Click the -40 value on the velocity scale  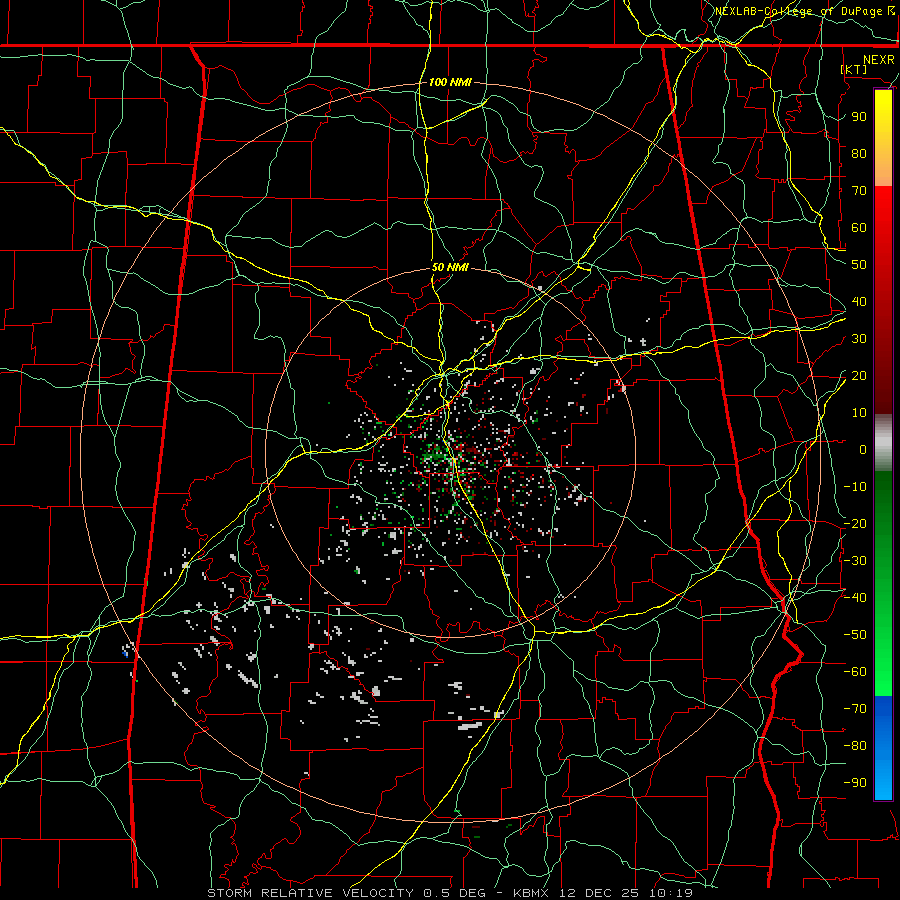[x=855, y=598]
